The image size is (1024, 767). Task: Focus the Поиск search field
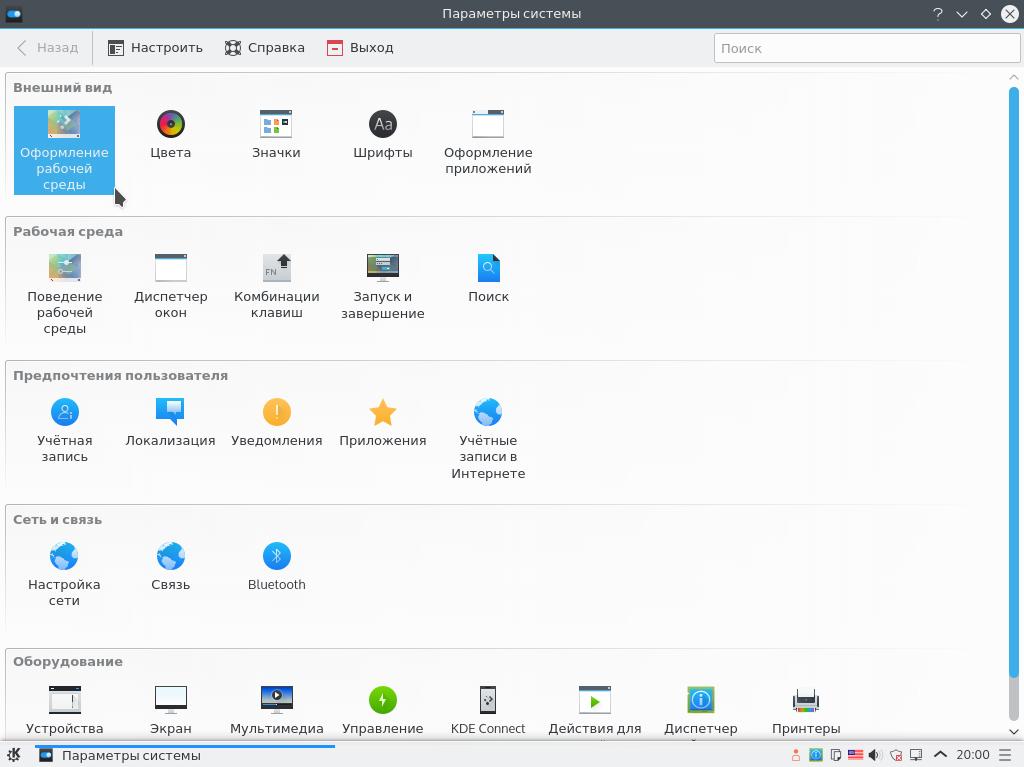coord(866,48)
